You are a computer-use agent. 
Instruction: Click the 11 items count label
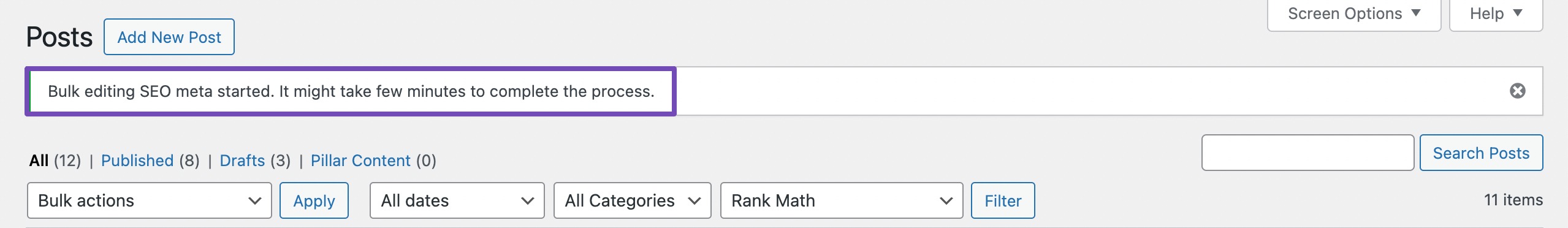click(x=1513, y=200)
